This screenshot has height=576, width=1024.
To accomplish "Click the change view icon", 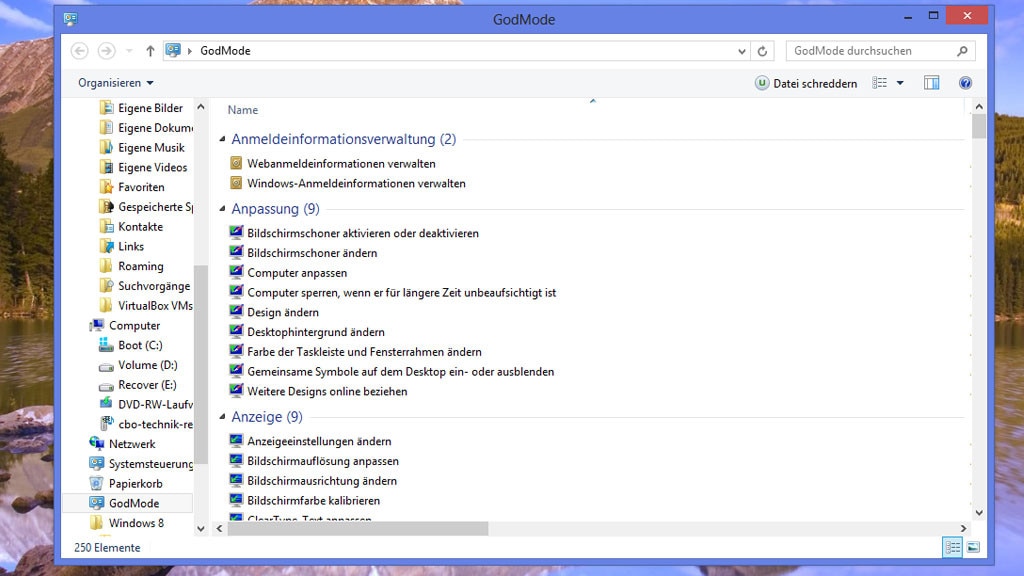I will 880,83.
